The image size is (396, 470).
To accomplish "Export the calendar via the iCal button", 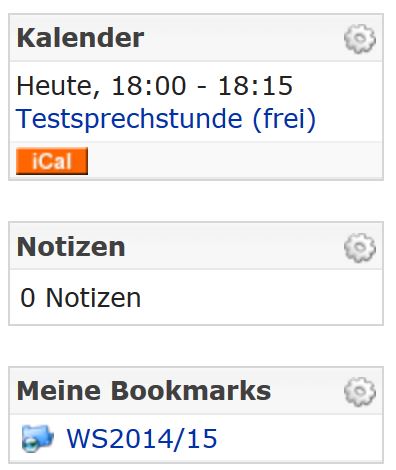I will point(52,161).
